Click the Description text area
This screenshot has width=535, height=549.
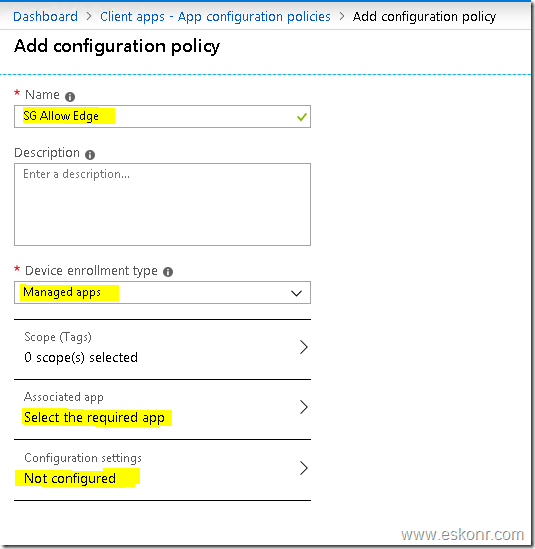pyautogui.click(x=162, y=204)
